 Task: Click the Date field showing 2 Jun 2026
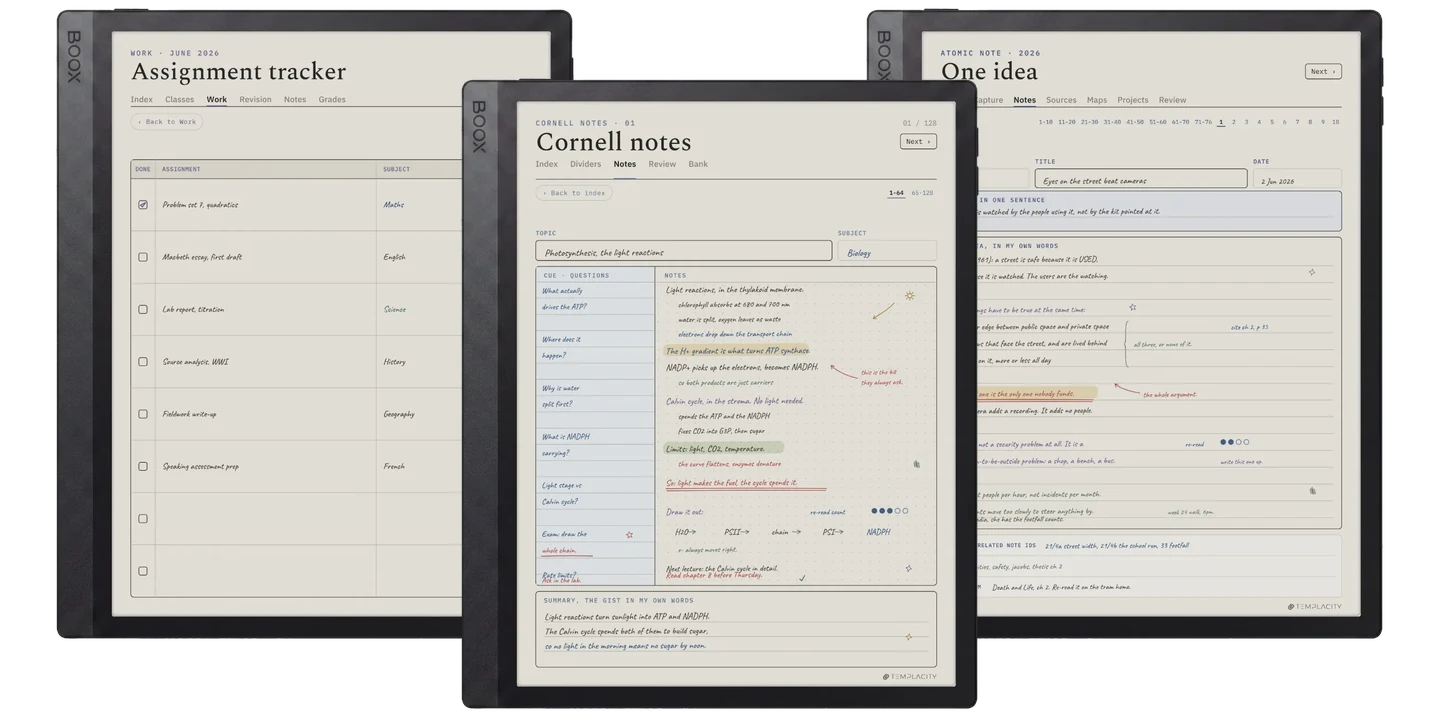click(x=1297, y=180)
